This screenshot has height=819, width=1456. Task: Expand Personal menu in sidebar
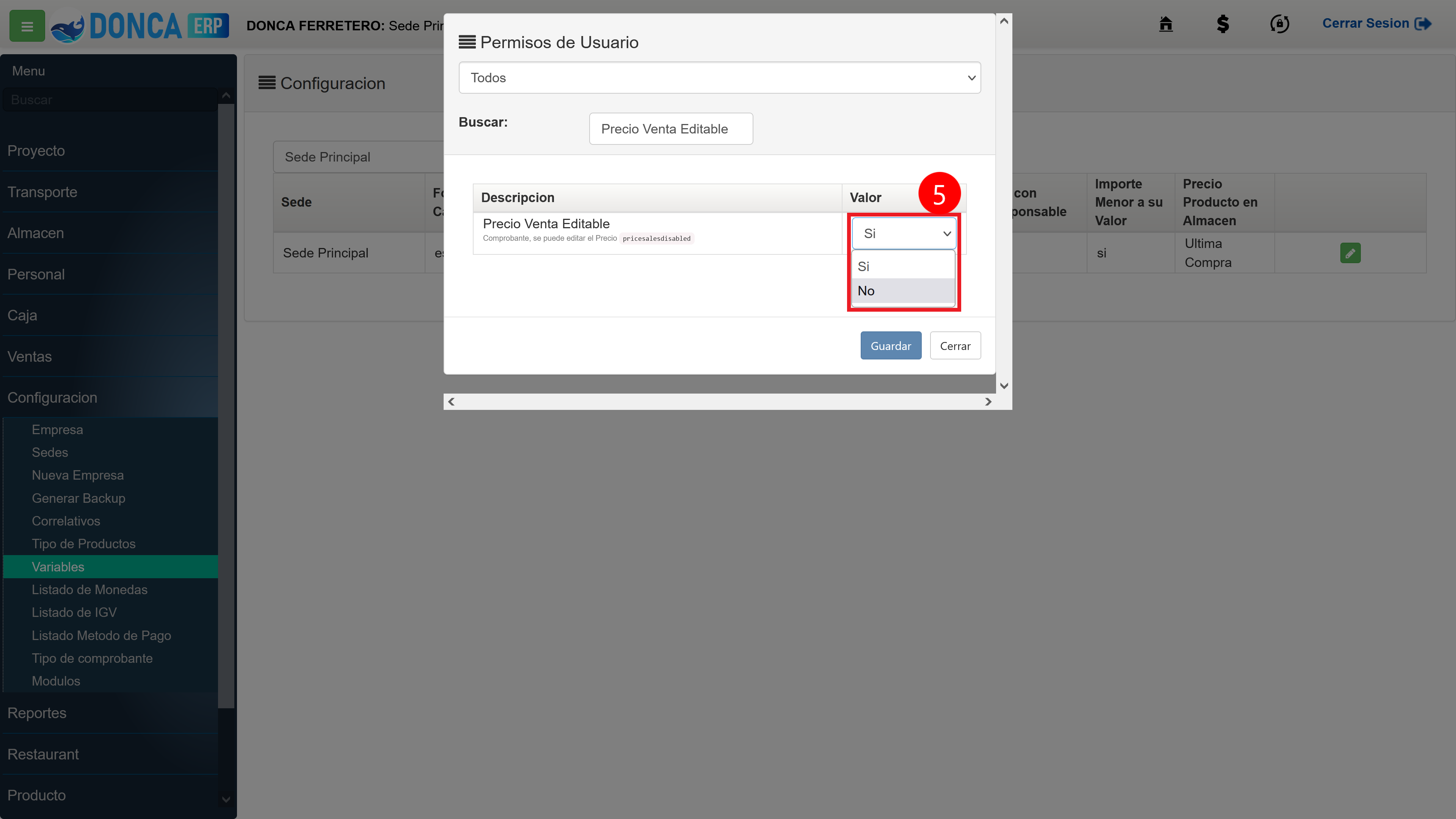110,275
